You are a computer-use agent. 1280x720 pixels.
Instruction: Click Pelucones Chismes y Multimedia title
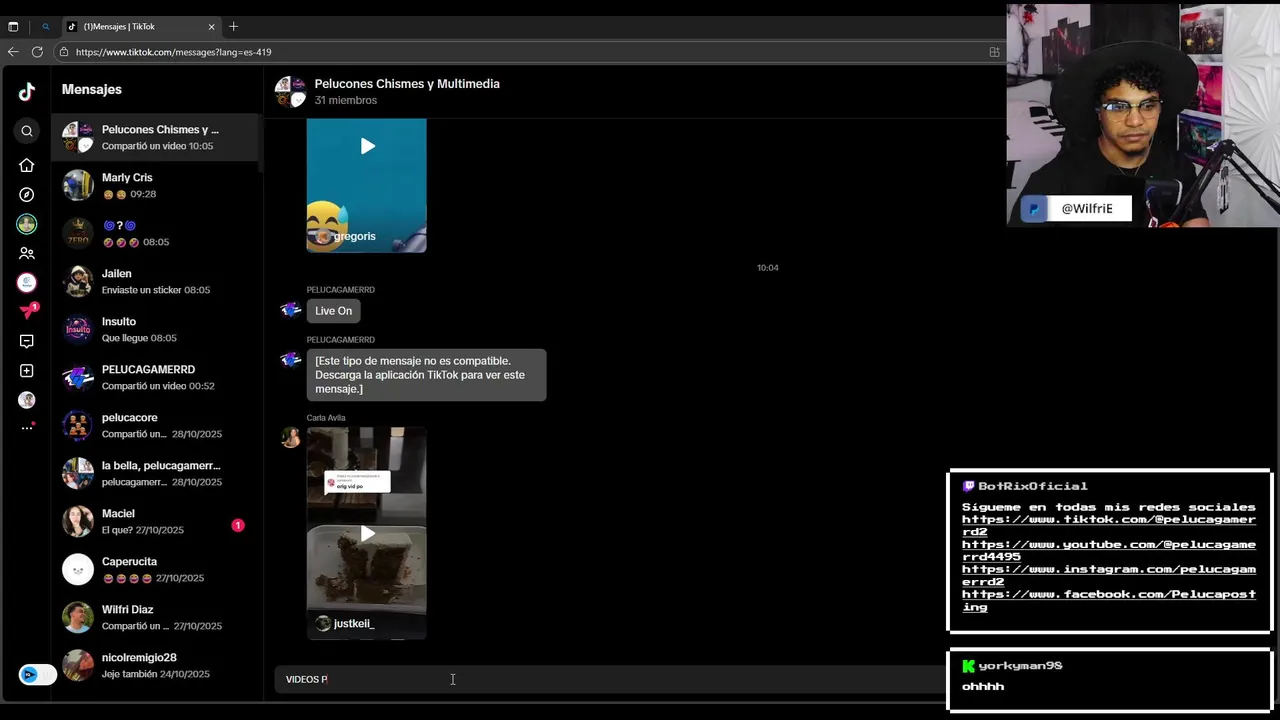pyautogui.click(x=407, y=84)
